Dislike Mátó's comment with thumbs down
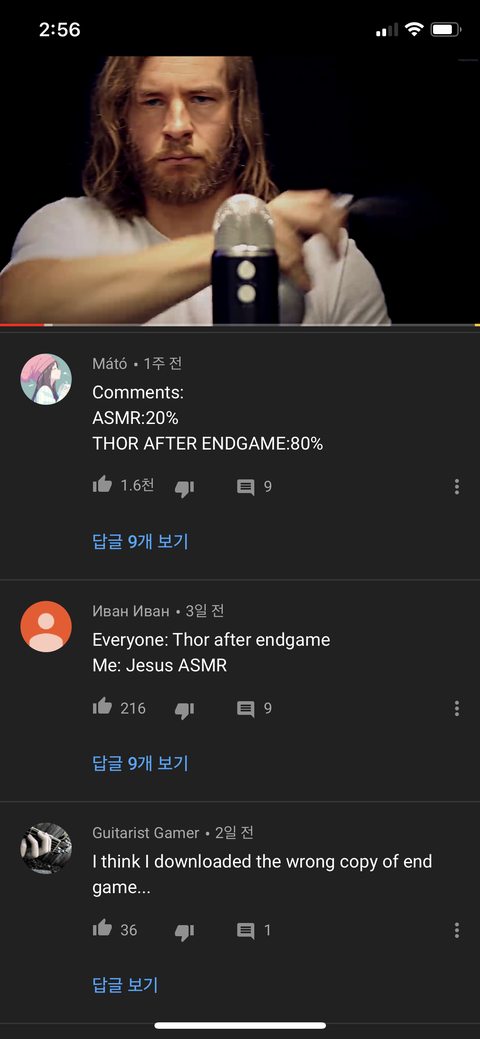This screenshot has width=480, height=1039. point(184,488)
